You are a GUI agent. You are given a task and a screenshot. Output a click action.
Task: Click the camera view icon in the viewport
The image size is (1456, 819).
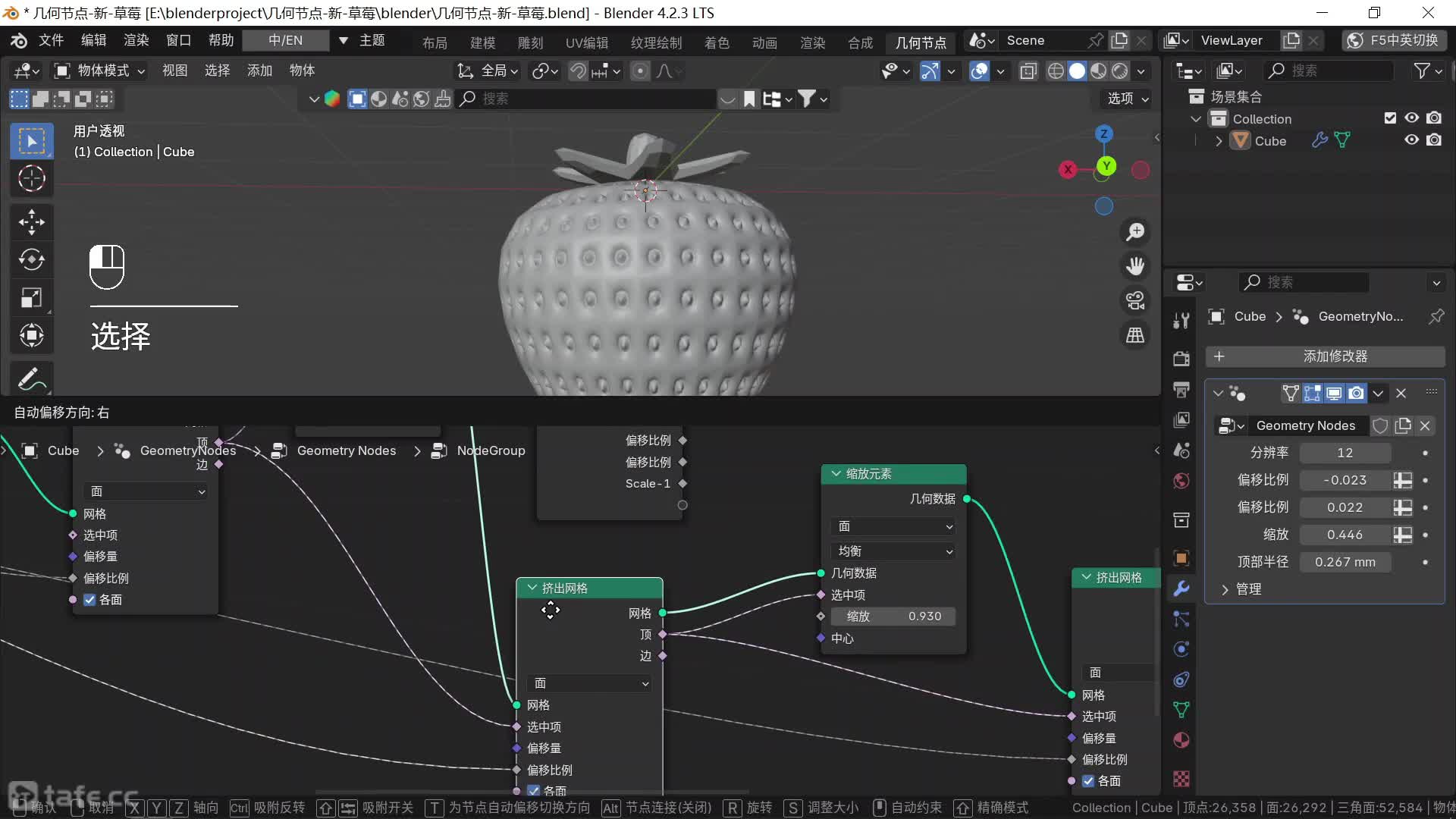coord(1135,300)
